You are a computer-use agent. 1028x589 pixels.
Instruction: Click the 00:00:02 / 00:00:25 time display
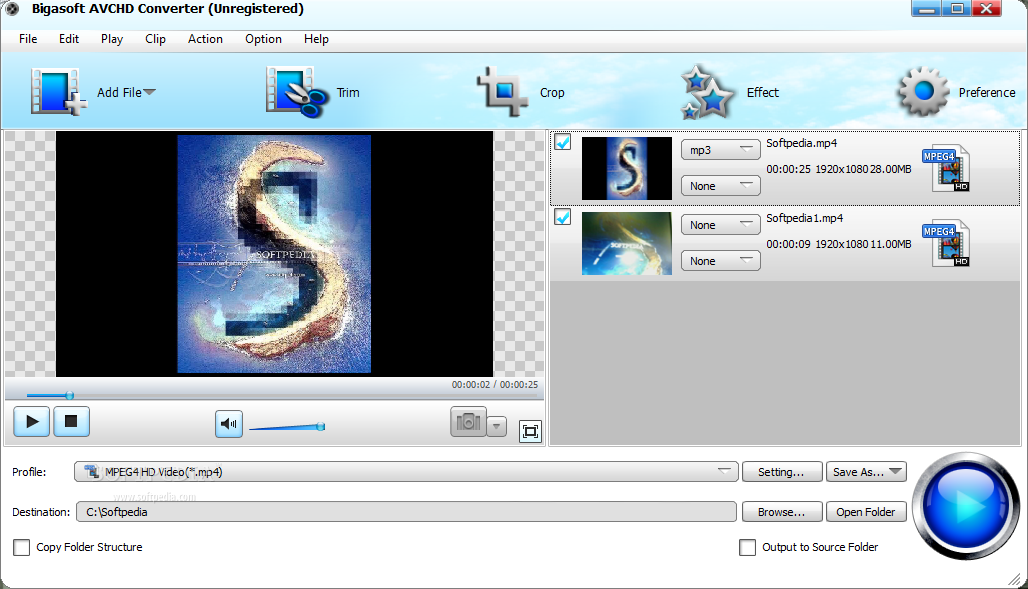[x=494, y=384]
